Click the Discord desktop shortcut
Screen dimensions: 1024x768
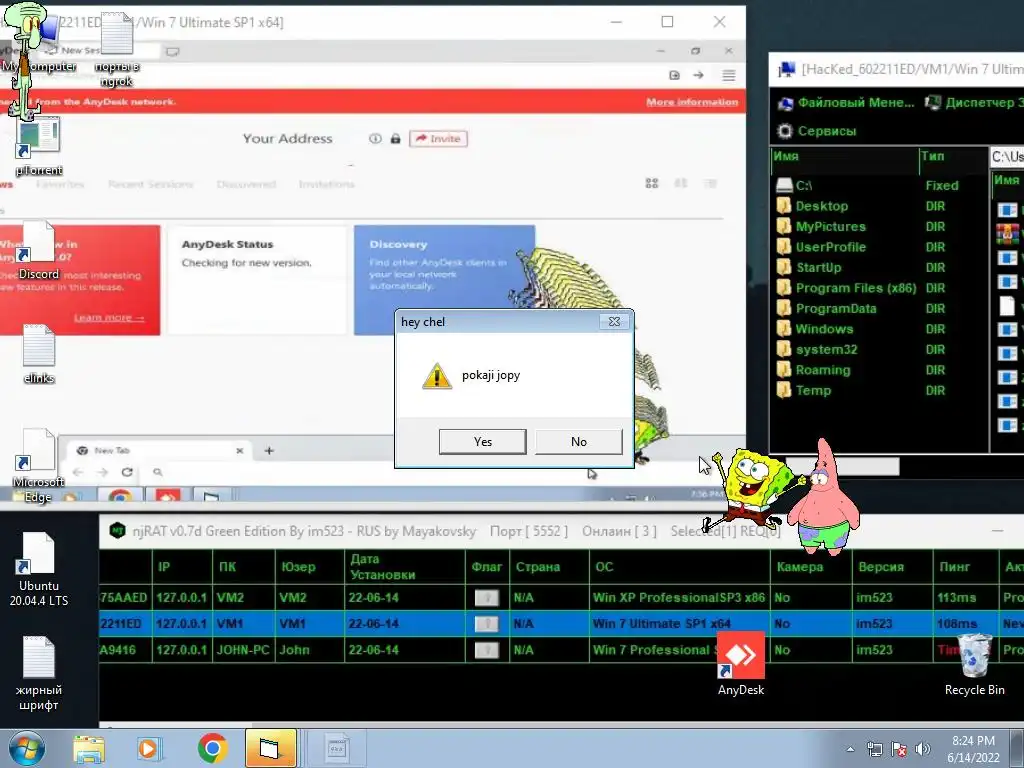(39, 251)
